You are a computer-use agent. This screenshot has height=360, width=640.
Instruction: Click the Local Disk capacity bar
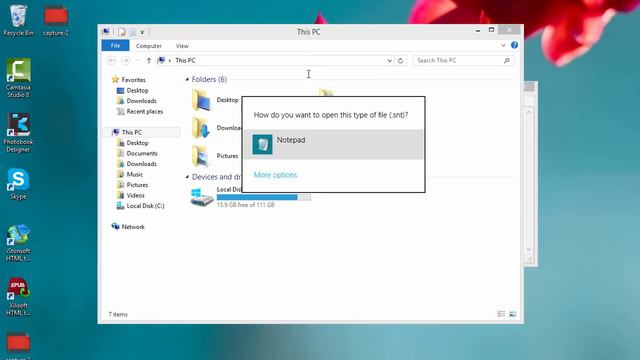[x=264, y=197]
